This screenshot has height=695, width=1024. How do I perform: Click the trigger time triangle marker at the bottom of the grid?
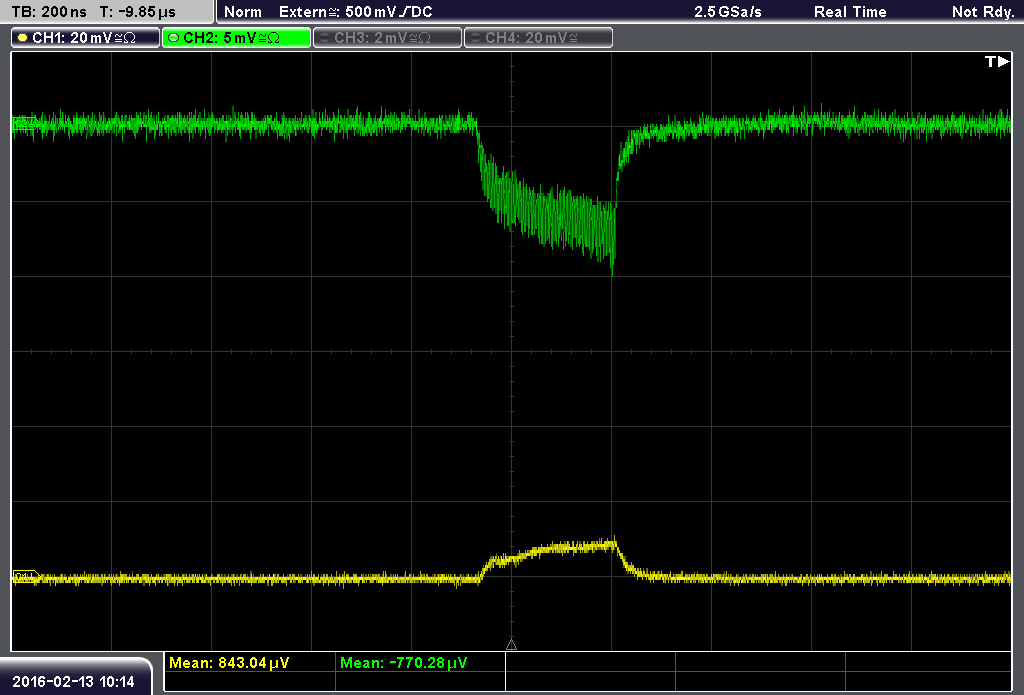click(x=511, y=644)
